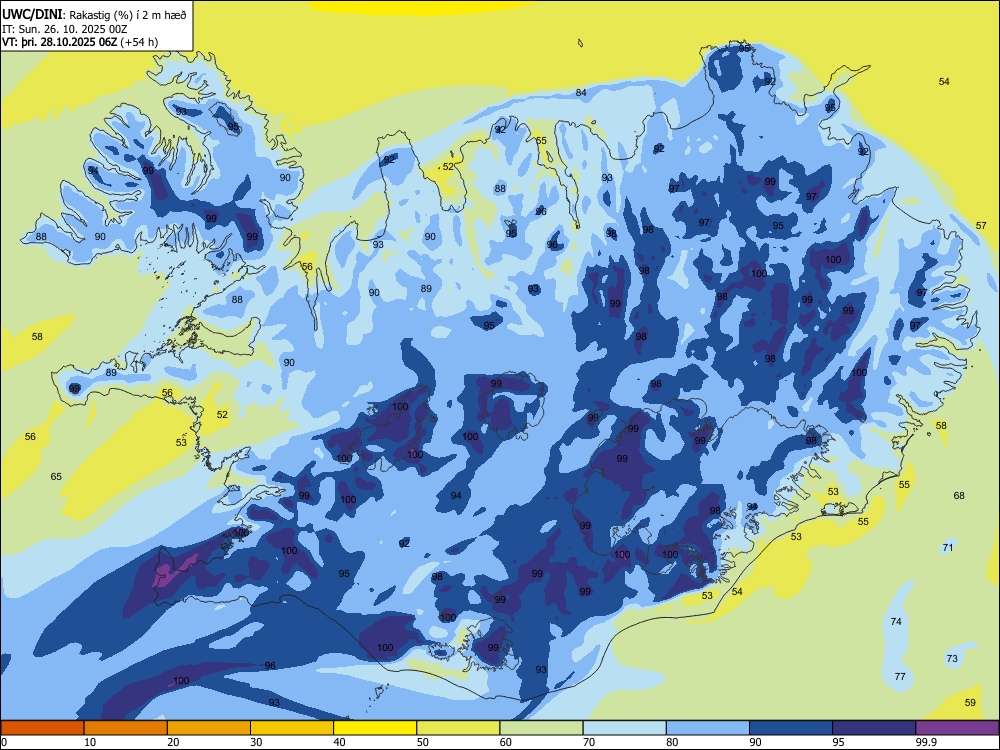This screenshot has width=1000, height=750.
Task: Click the dark orange 0–10 legend swatch
Action: (42, 728)
